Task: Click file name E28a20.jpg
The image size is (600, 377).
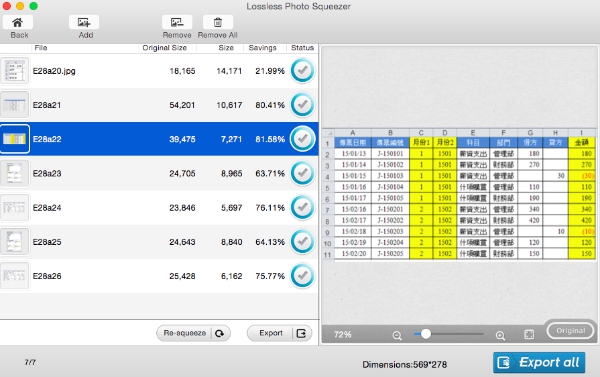Action: [54, 71]
